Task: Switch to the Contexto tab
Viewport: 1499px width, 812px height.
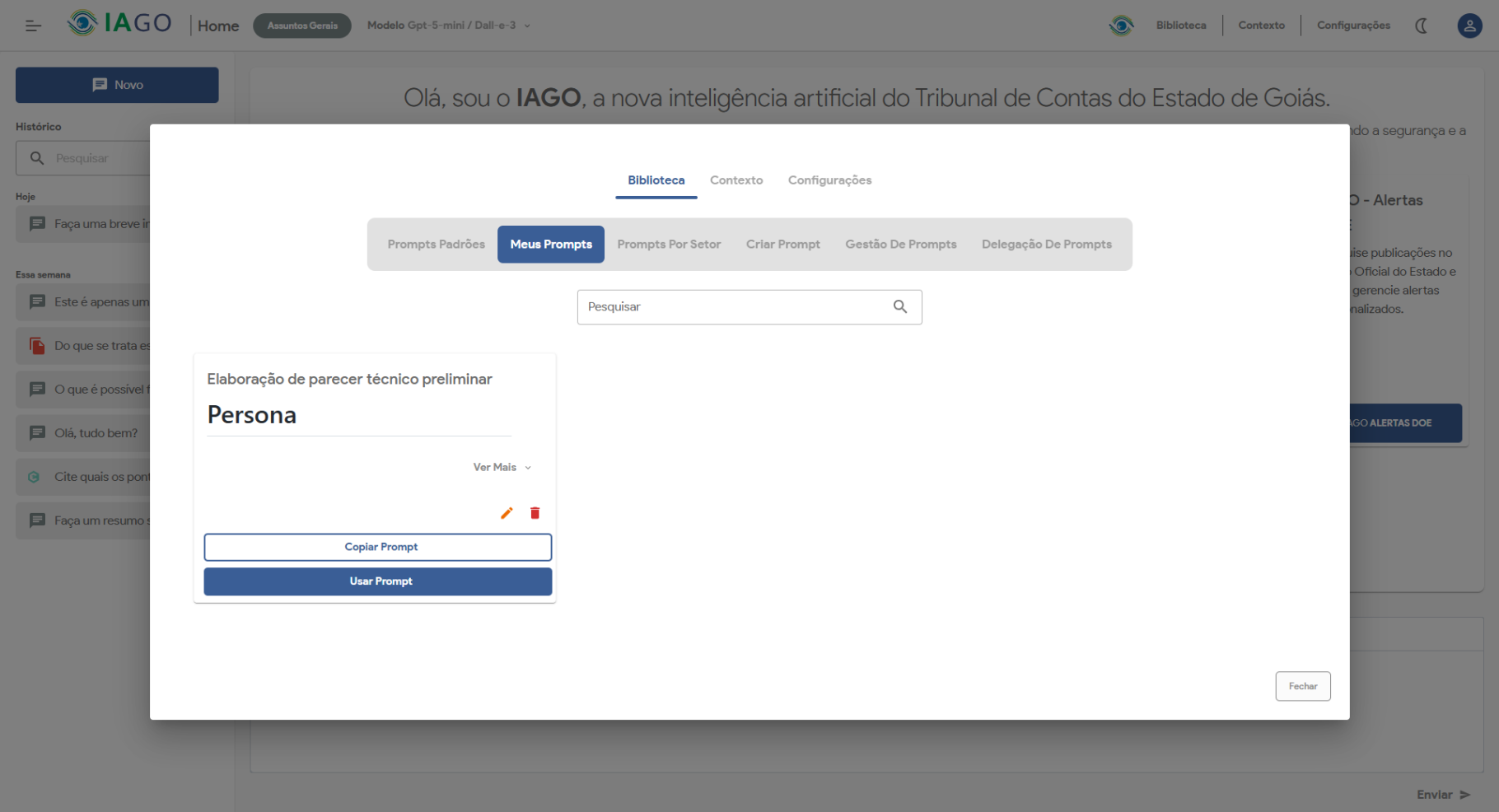Action: coord(735,180)
